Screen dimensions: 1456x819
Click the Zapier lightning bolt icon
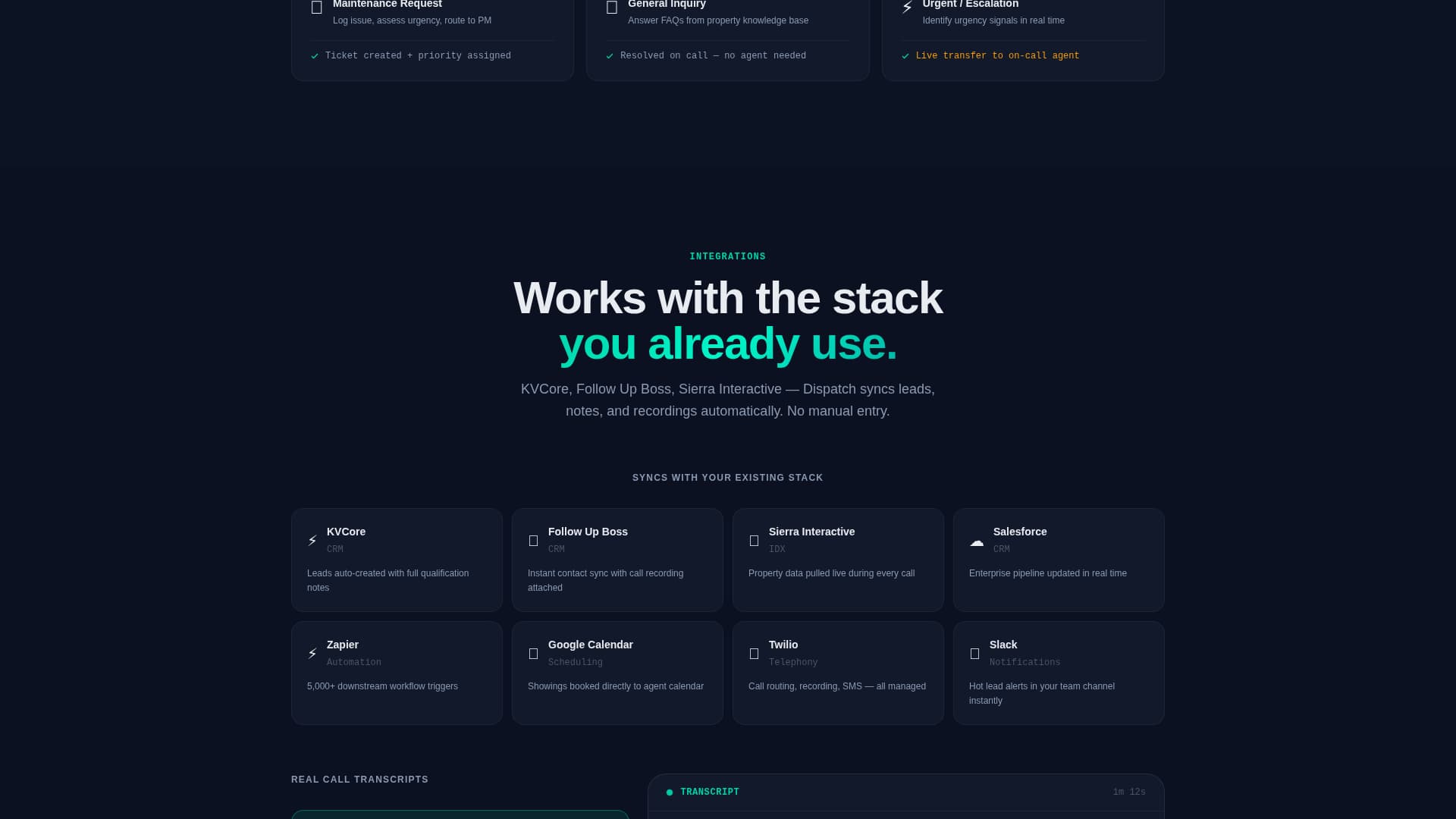[x=312, y=653]
